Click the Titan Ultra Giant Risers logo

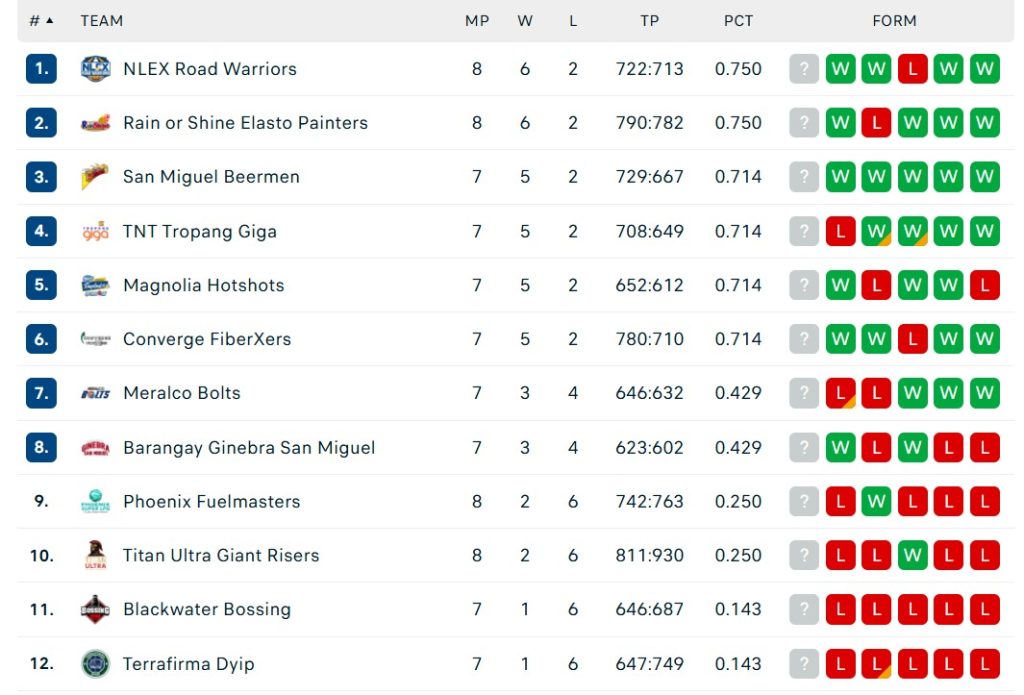pos(95,555)
